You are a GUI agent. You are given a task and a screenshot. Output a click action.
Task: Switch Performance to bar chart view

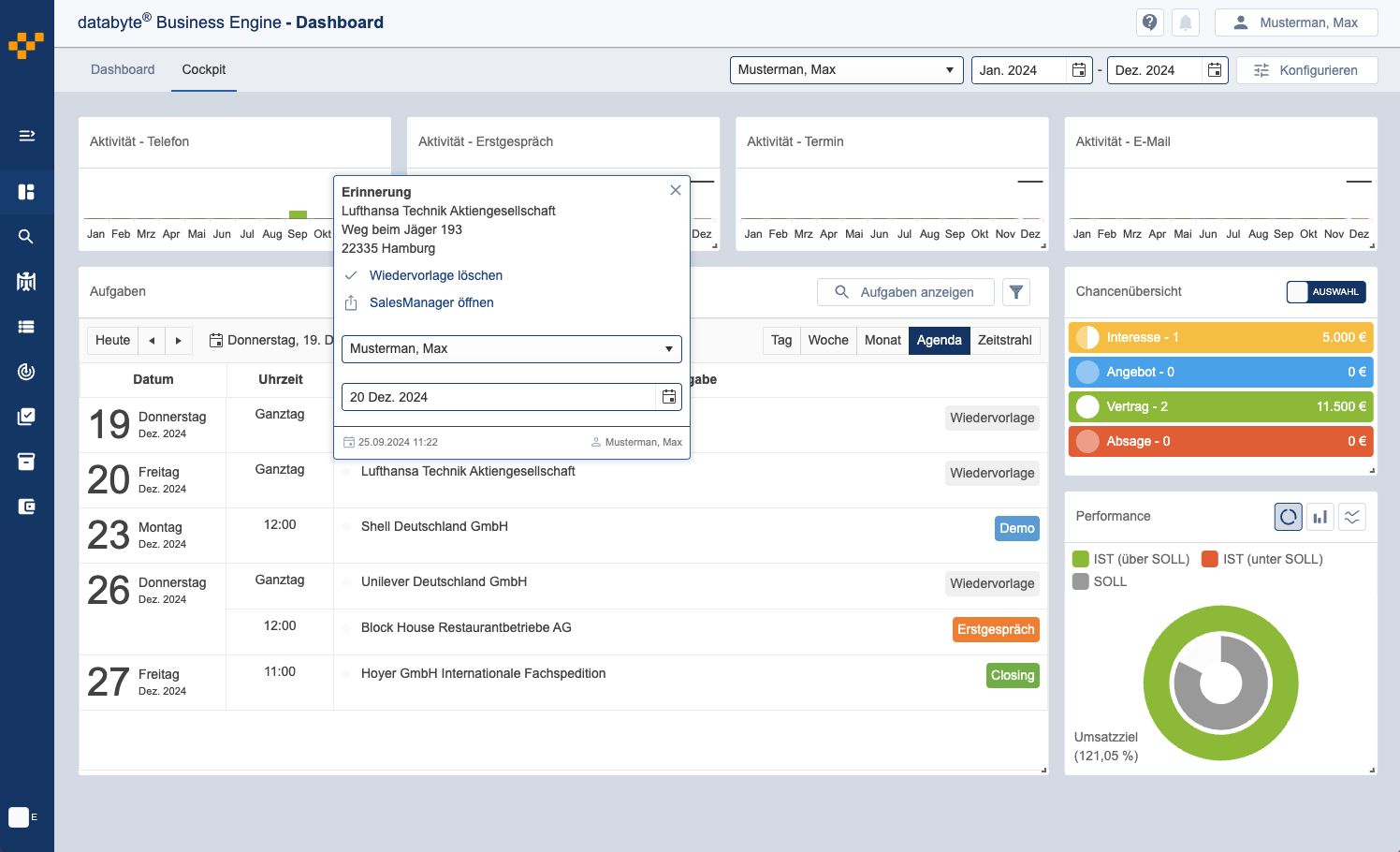(1320, 517)
